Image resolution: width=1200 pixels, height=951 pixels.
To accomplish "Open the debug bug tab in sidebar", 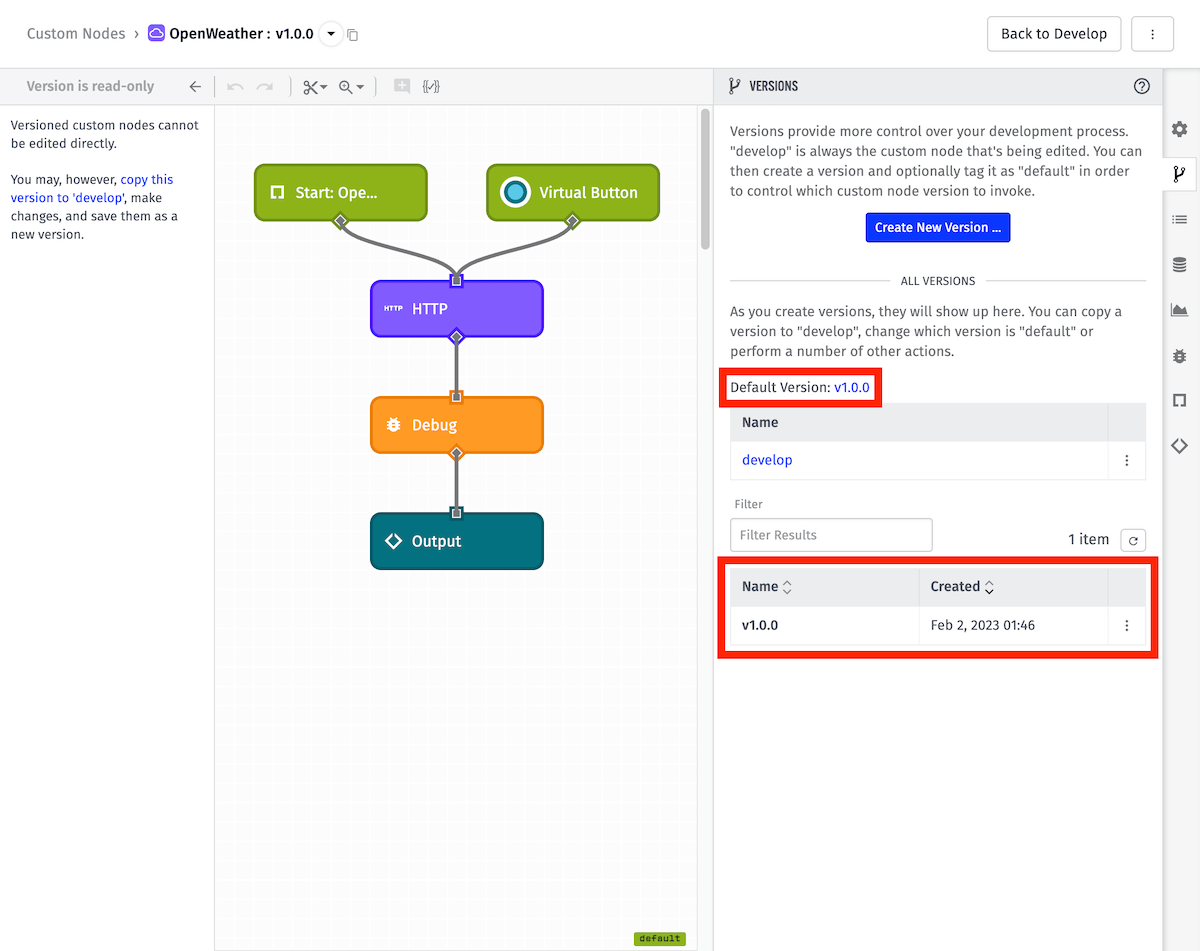I will [1180, 355].
